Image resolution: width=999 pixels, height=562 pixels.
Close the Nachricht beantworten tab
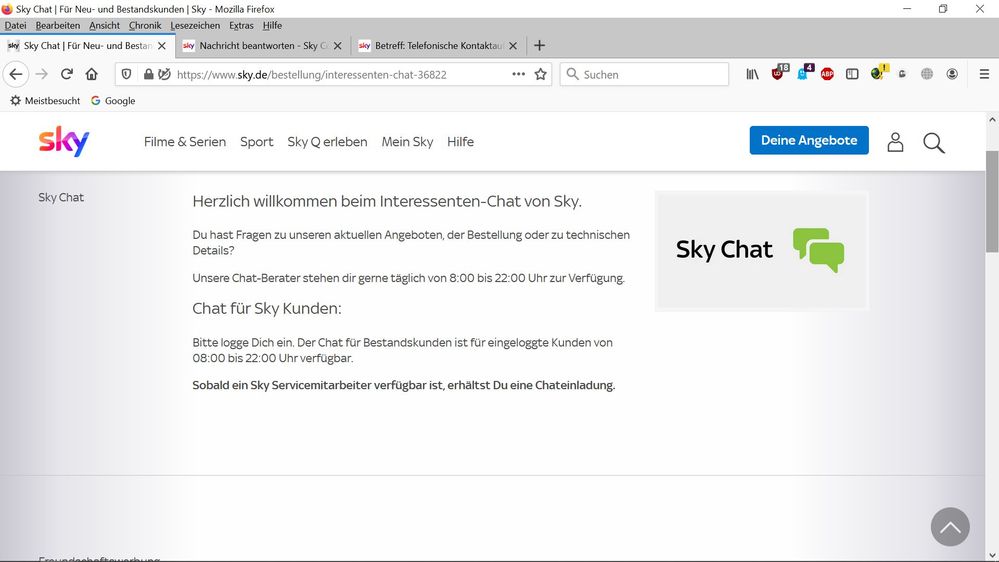[x=338, y=46]
